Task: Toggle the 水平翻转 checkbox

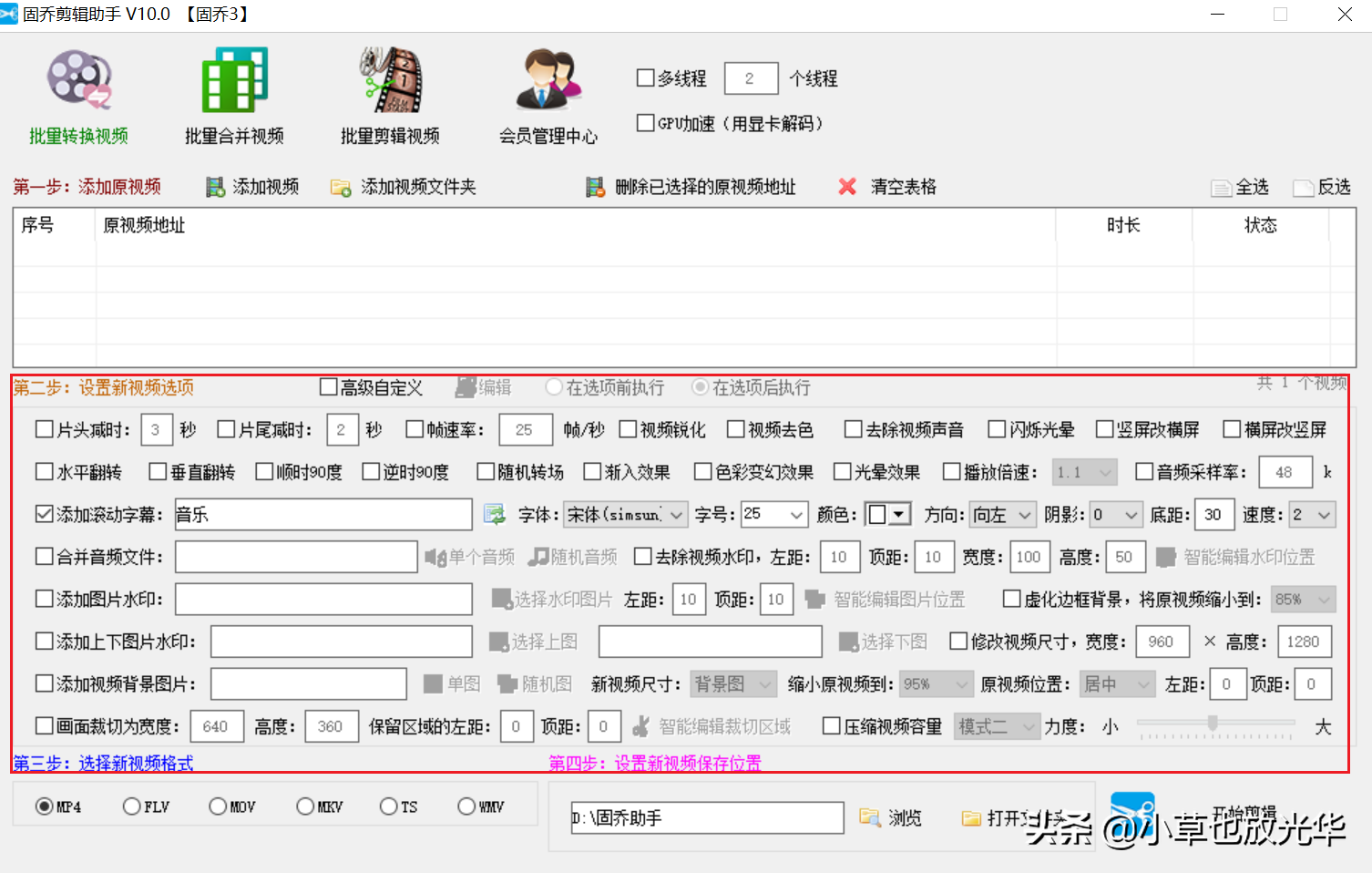Action: coord(44,472)
